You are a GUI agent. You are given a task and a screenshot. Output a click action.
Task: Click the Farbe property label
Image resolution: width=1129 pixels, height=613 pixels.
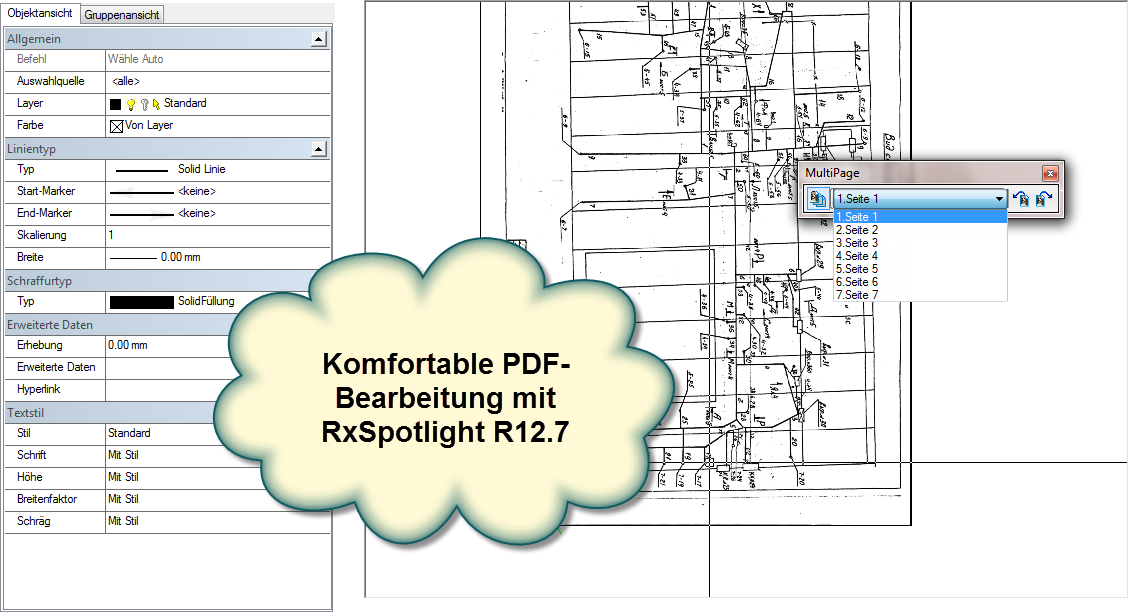click(x=30, y=125)
